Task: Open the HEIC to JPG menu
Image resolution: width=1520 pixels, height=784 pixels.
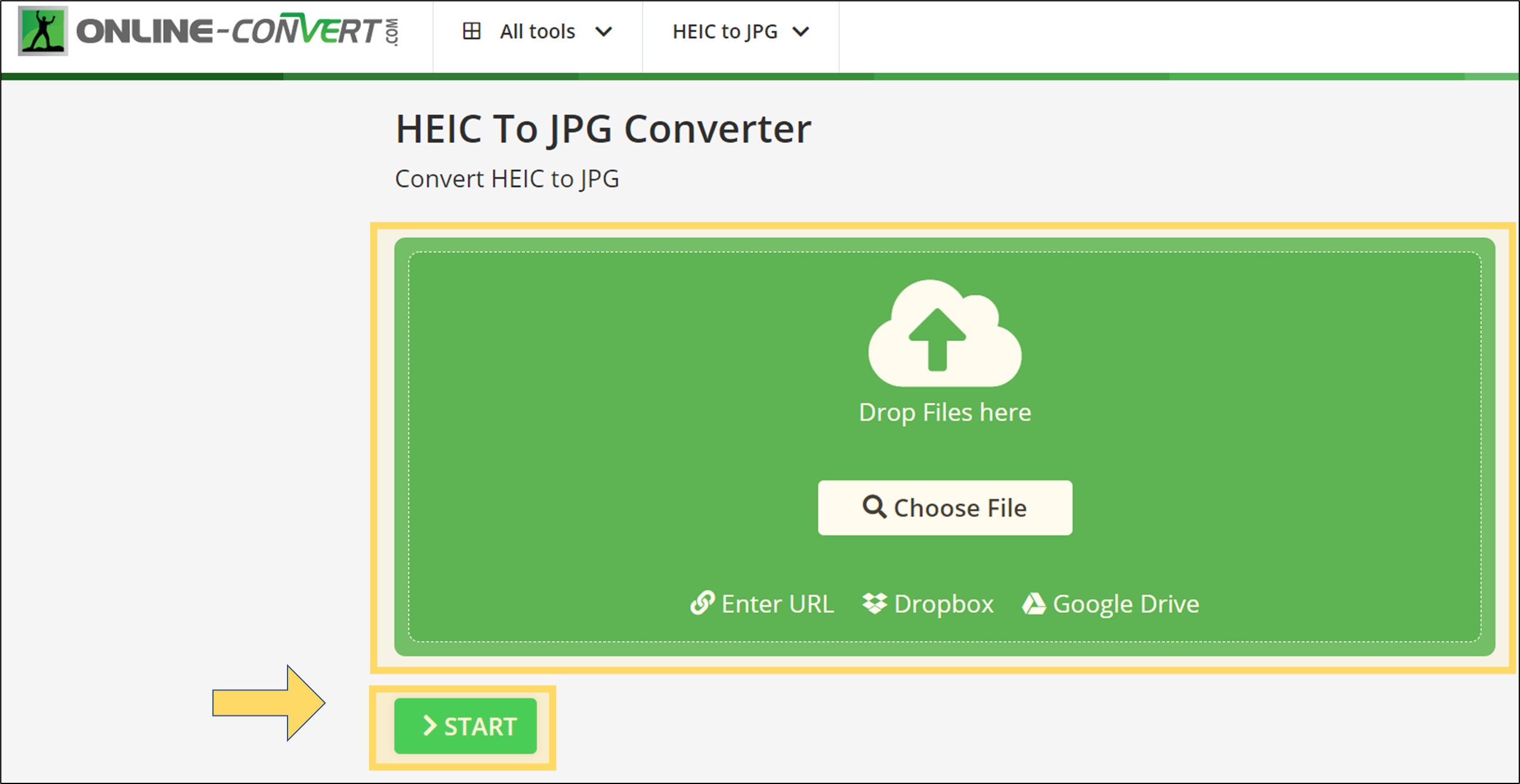Action: click(x=725, y=32)
